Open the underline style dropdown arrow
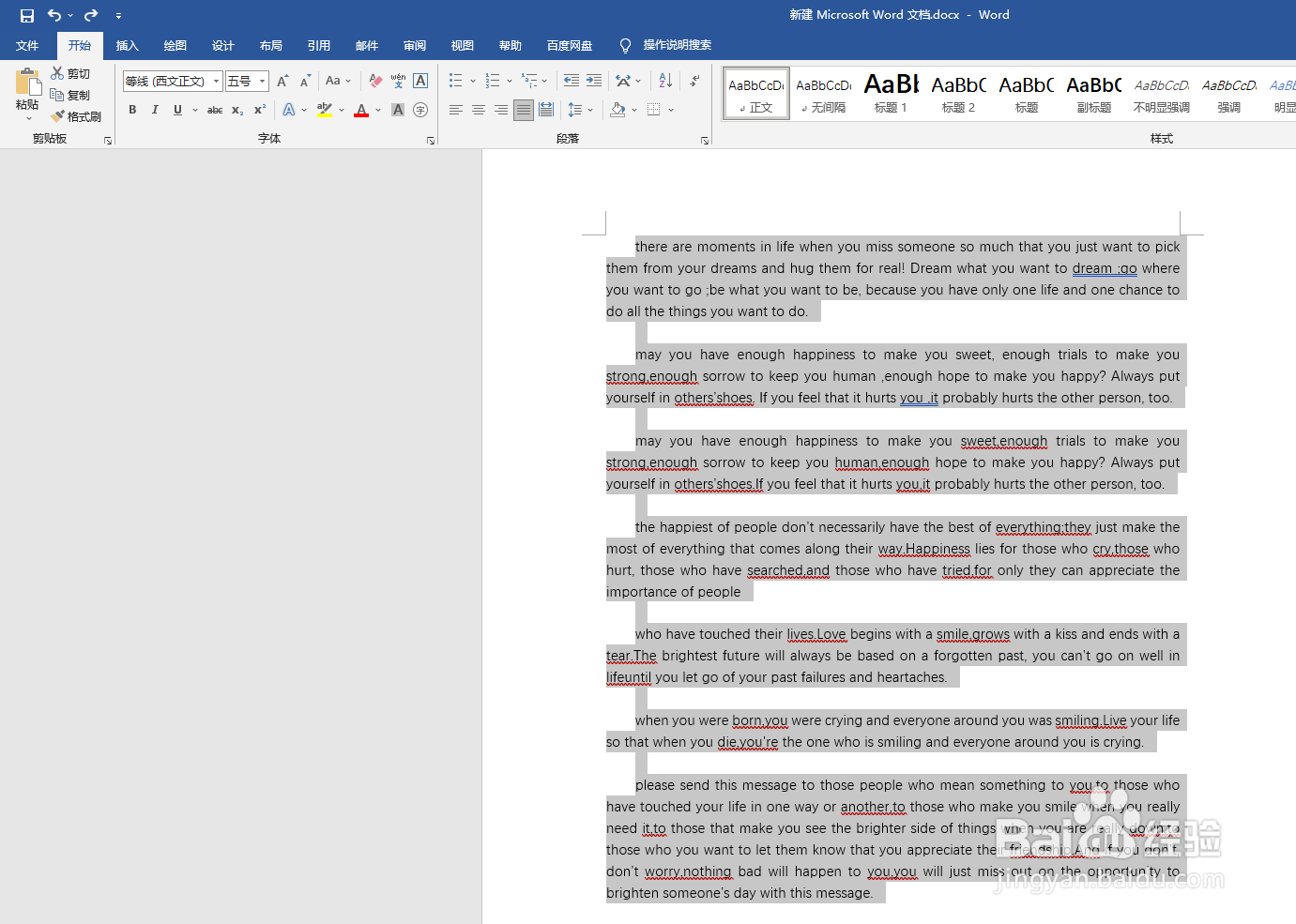Viewport: 1296px width, 924px height. click(x=195, y=110)
